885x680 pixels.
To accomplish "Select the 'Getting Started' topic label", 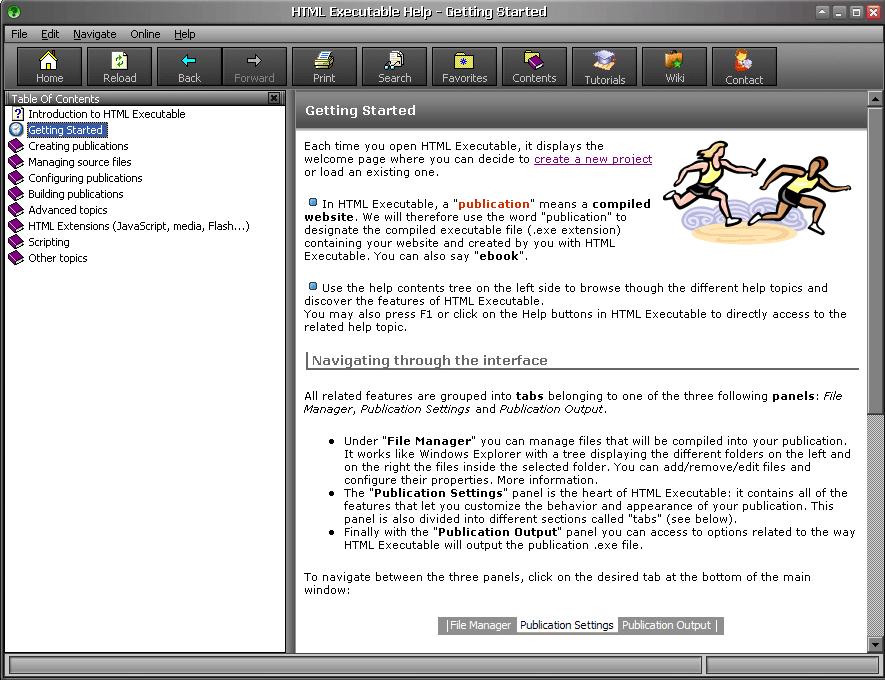I will (x=65, y=130).
